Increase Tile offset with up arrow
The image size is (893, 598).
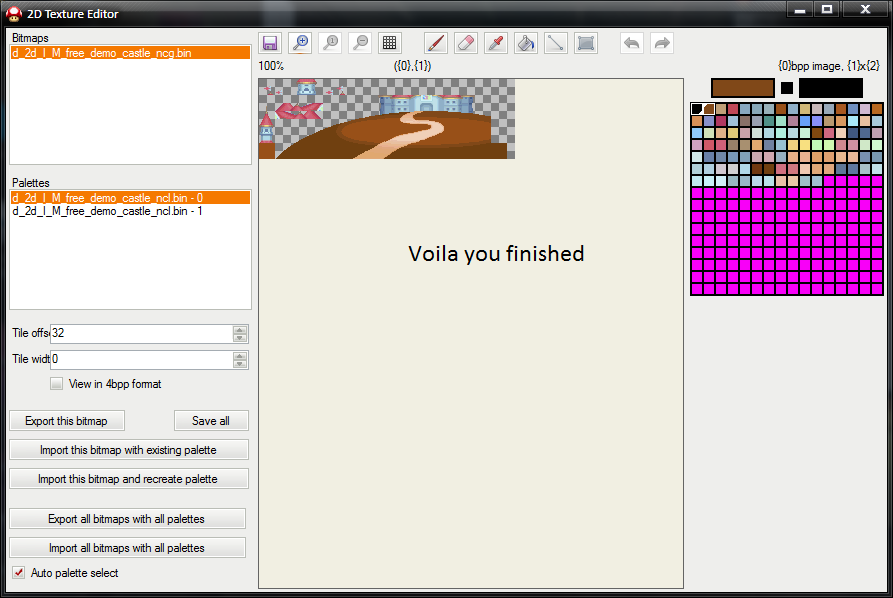coord(240,330)
